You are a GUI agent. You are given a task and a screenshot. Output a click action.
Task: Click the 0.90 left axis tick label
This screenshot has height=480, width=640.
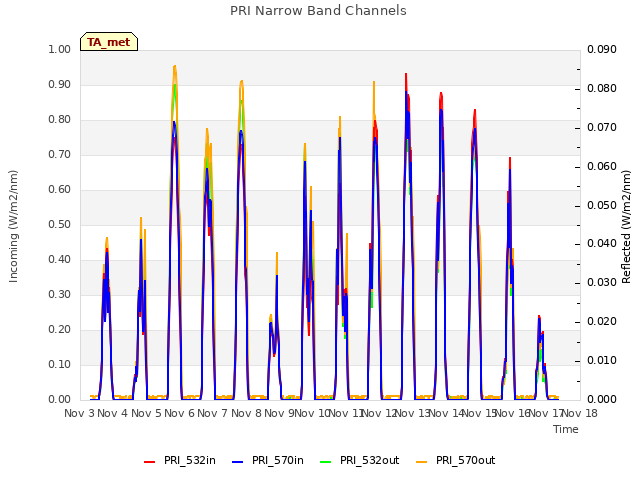click(60, 84)
